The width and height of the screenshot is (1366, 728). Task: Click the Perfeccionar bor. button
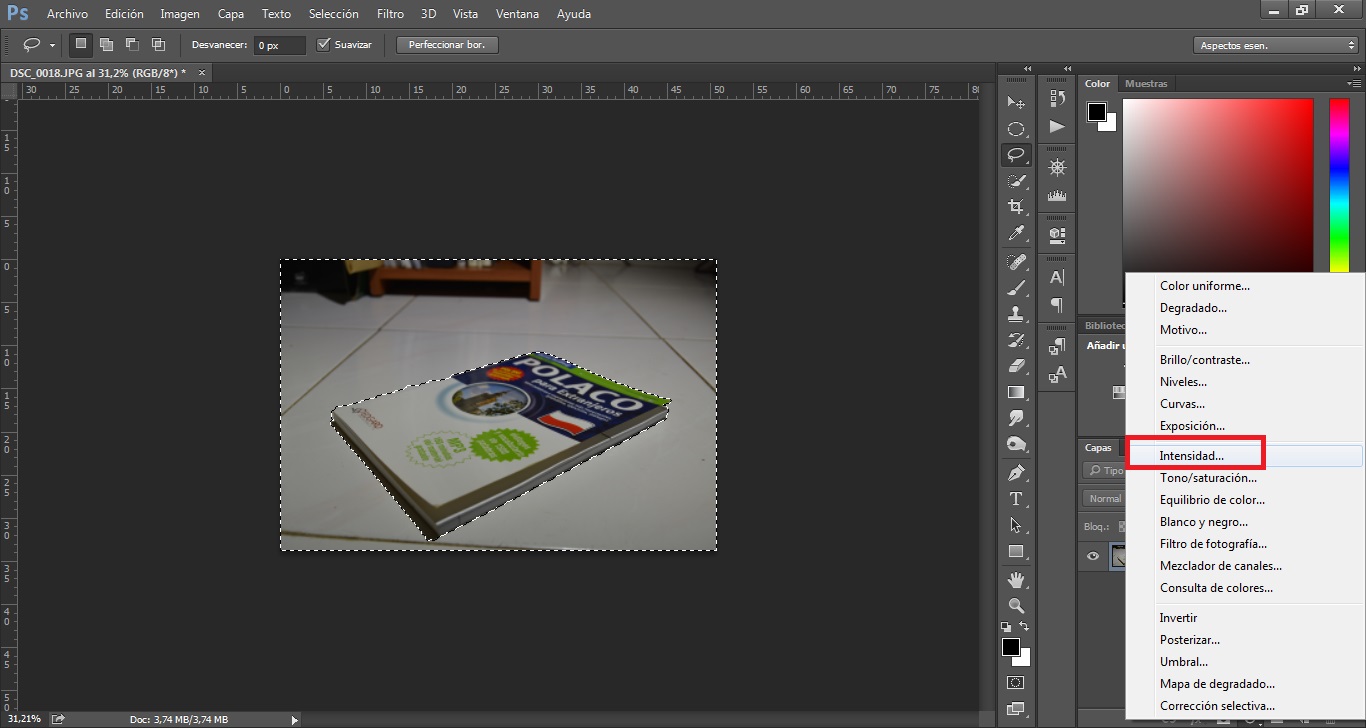pos(447,45)
